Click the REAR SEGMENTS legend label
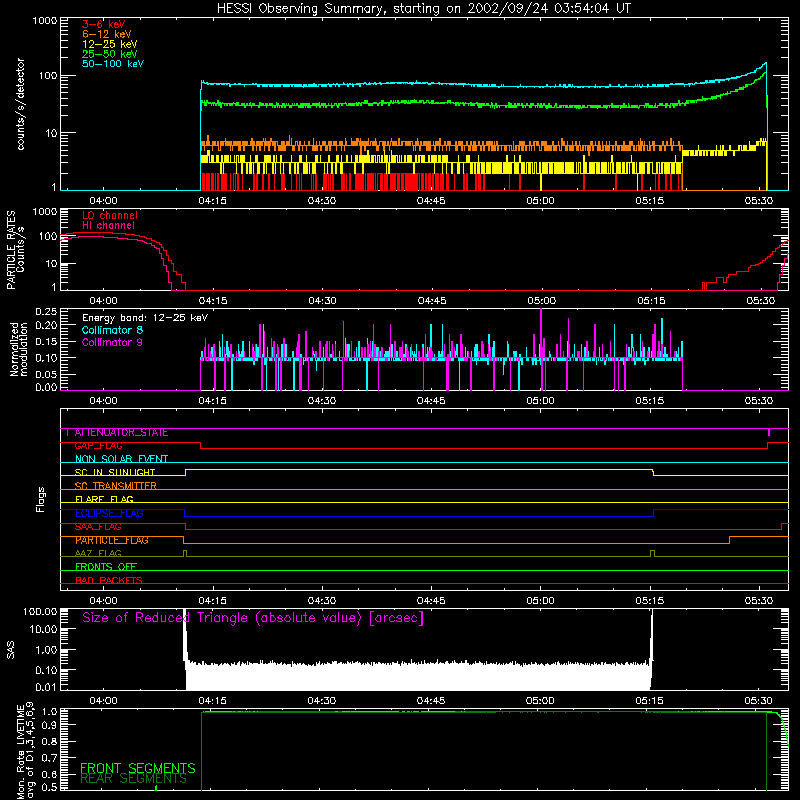Screen dimensions: 800x800 pos(134,779)
